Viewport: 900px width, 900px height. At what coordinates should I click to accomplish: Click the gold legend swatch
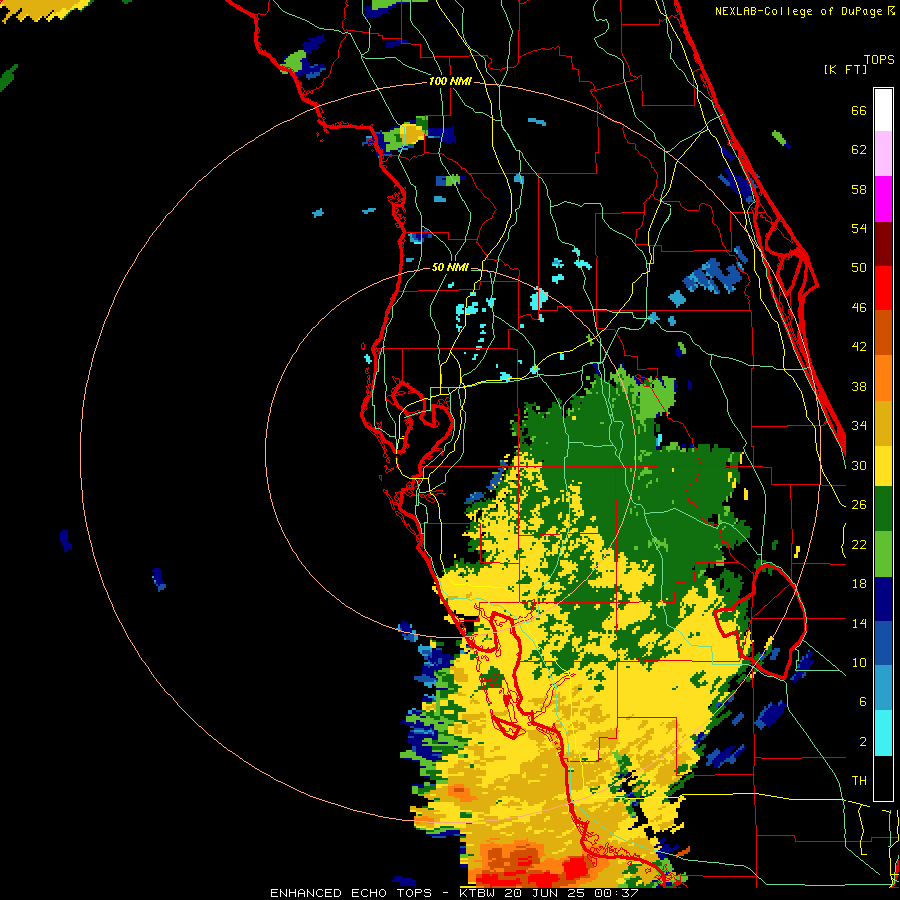[883, 423]
